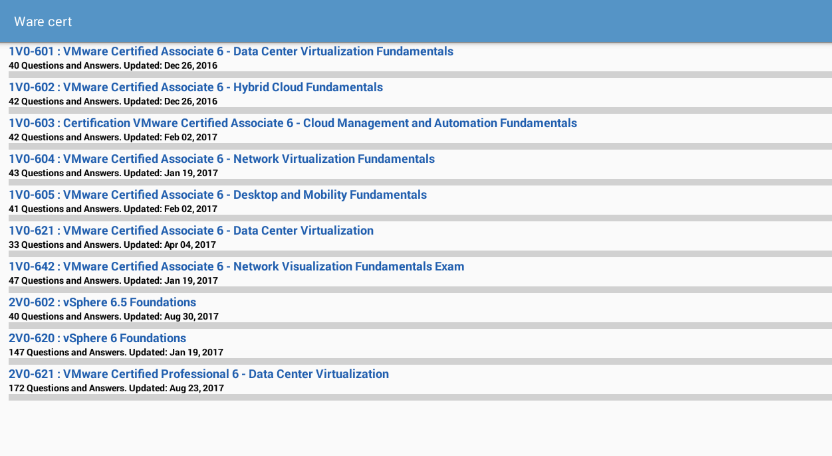Tap '42 Questions and Answers. Updated: Feb 02, 2017'
Viewport: 832px width, 456px height.
(x=113, y=137)
